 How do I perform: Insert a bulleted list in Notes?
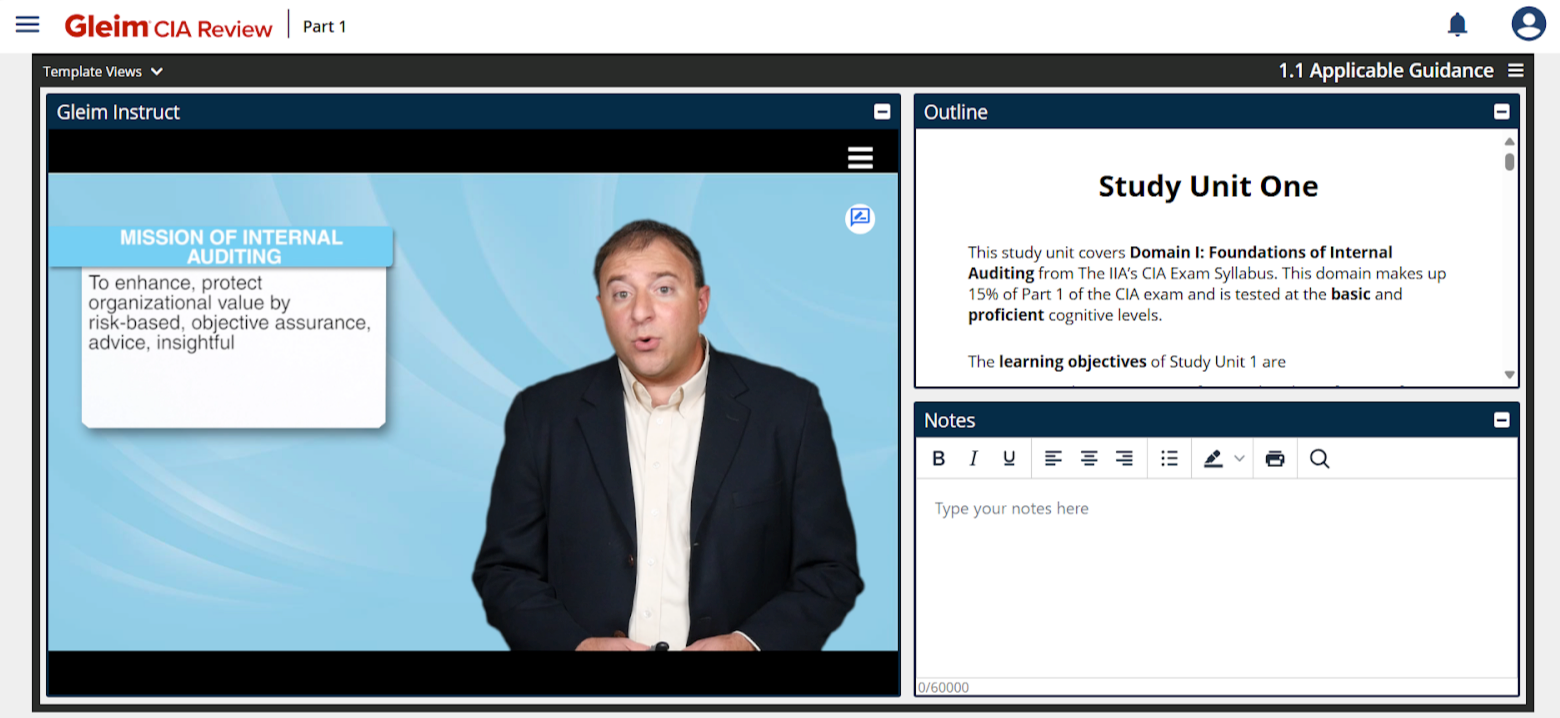1168,458
